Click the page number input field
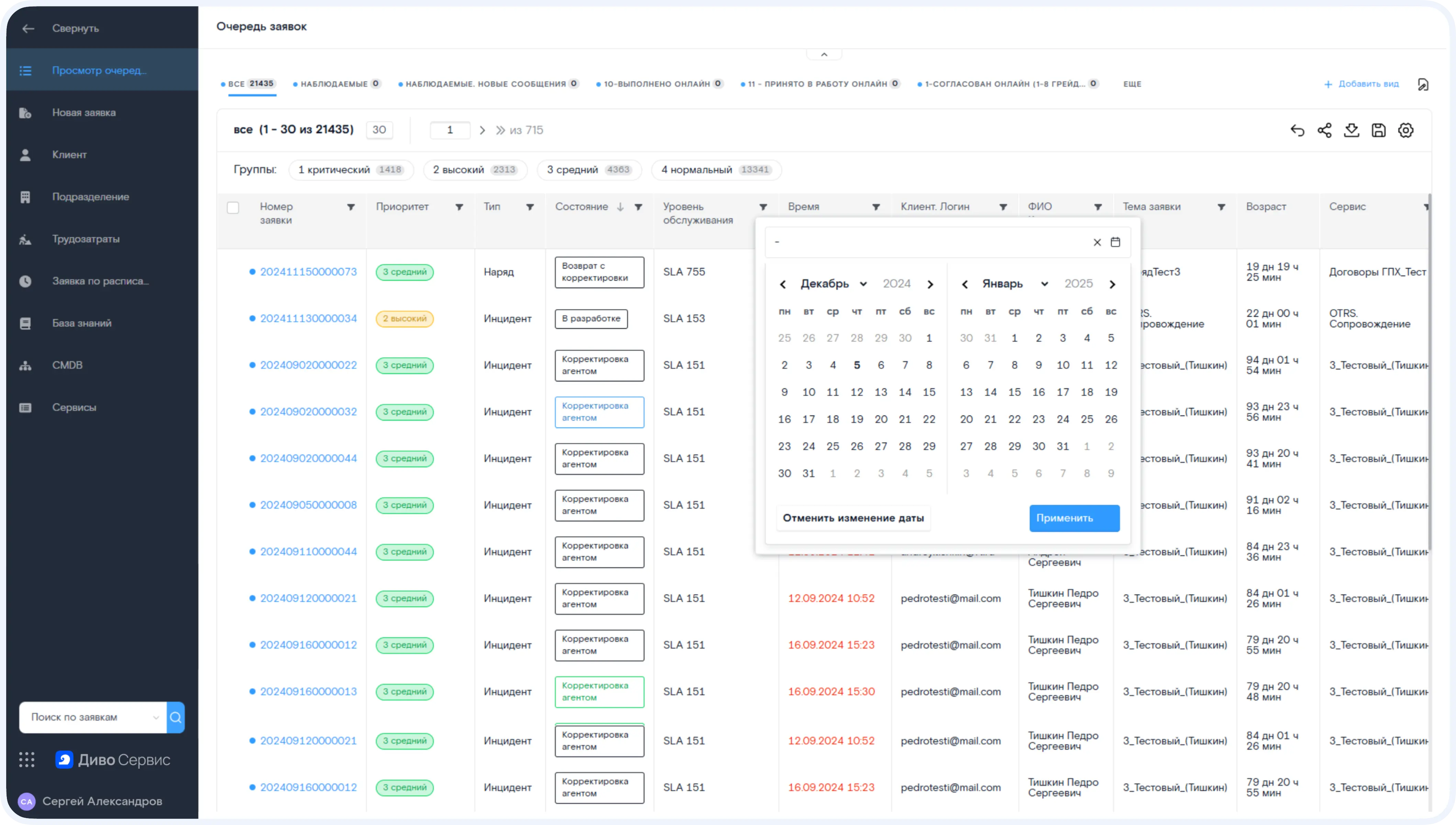 coord(450,130)
